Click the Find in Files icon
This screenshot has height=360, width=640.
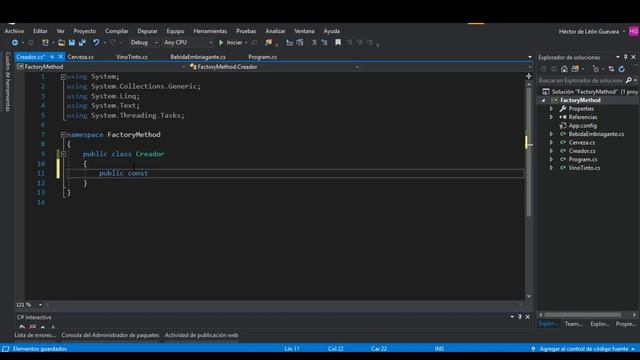(268, 42)
